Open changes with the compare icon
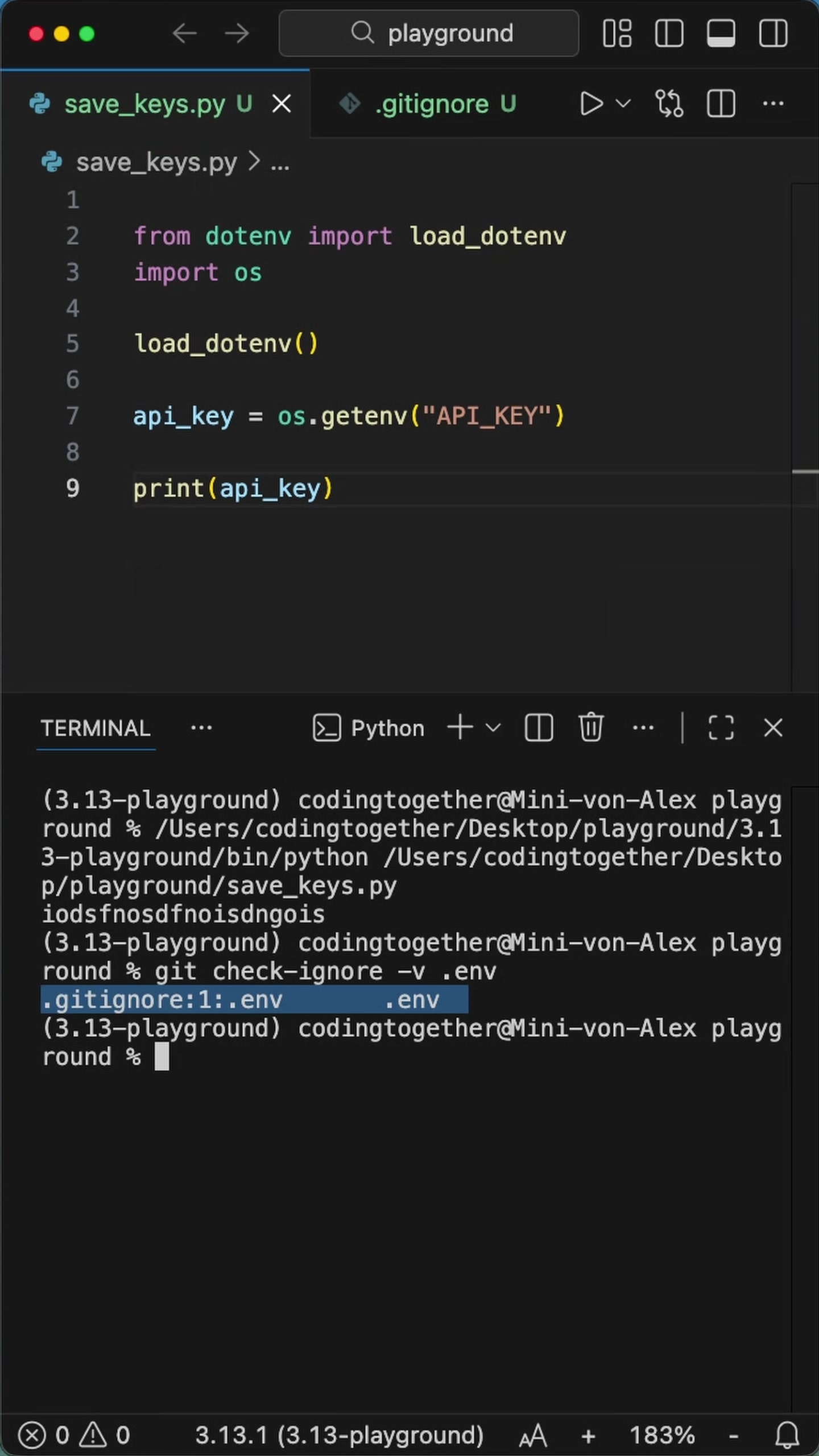The height and width of the screenshot is (1456, 819). (x=669, y=104)
